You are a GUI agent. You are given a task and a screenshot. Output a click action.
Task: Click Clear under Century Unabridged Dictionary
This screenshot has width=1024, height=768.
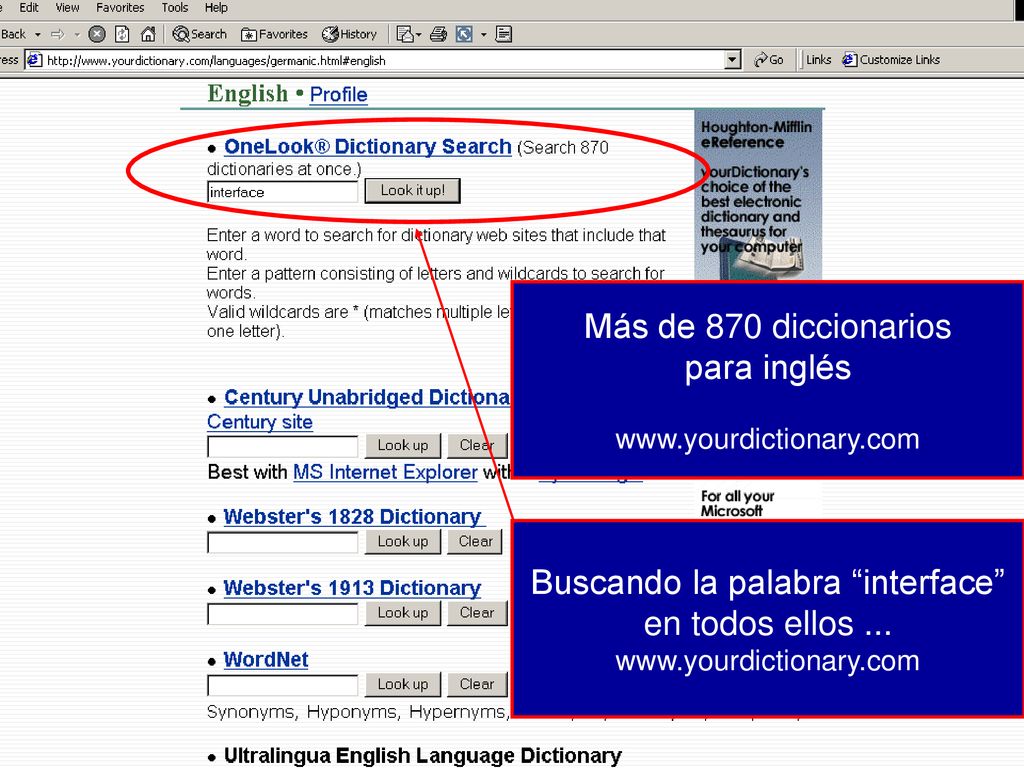point(477,445)
